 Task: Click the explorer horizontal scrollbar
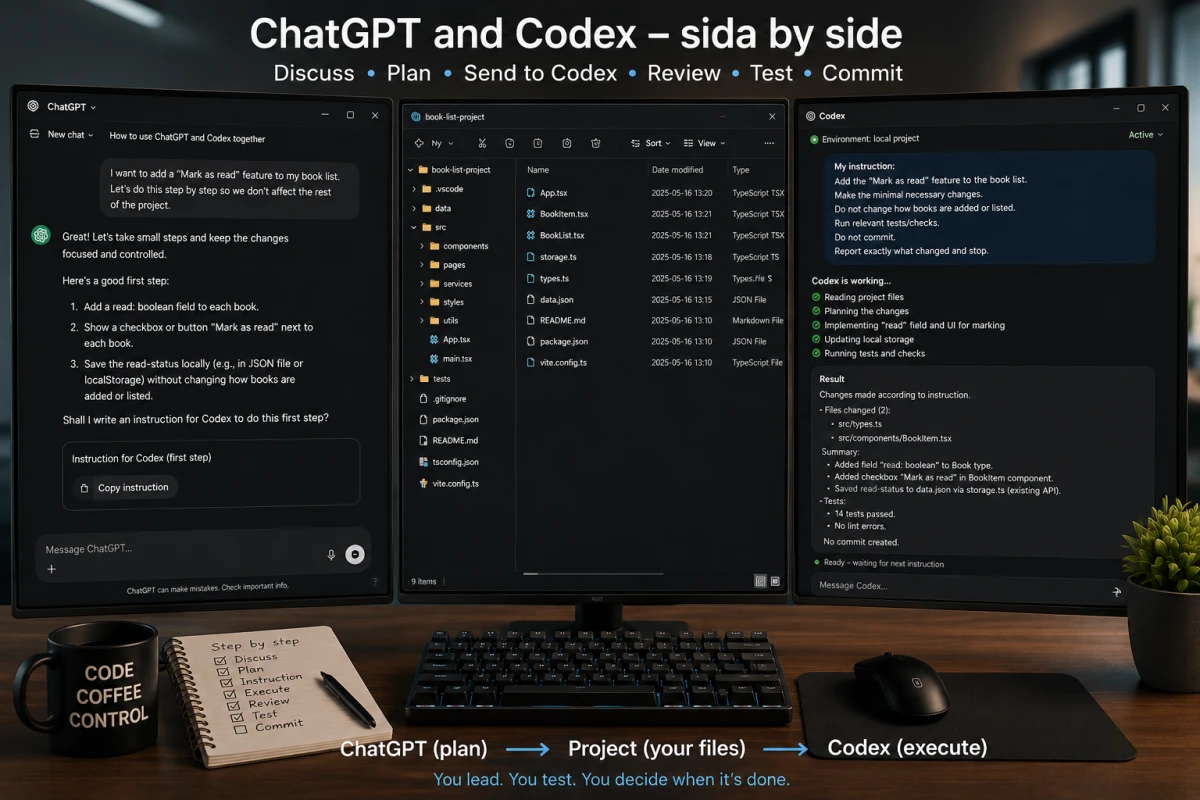[x=592, y=574]
